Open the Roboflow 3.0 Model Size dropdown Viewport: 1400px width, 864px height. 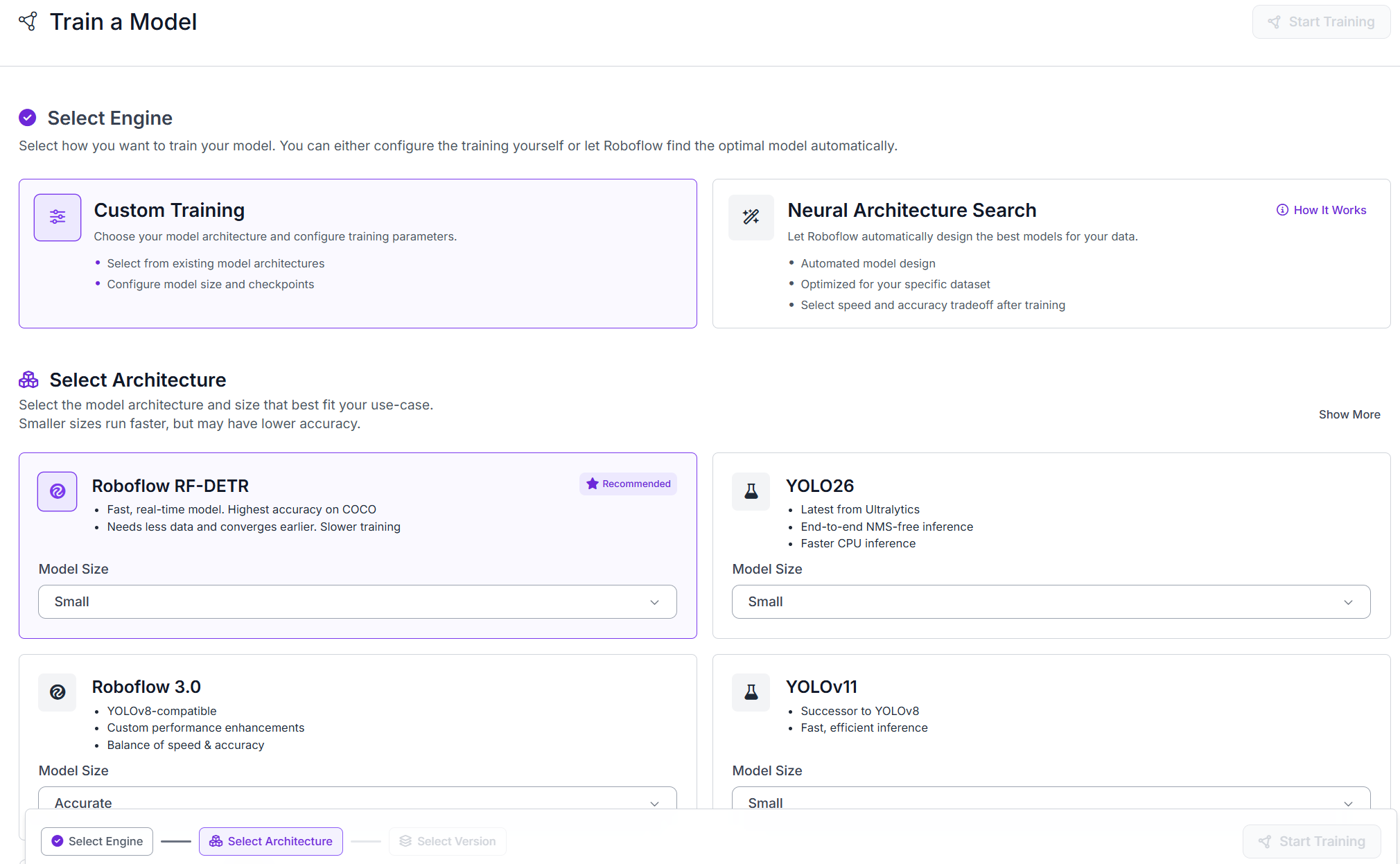click(358, 797)
